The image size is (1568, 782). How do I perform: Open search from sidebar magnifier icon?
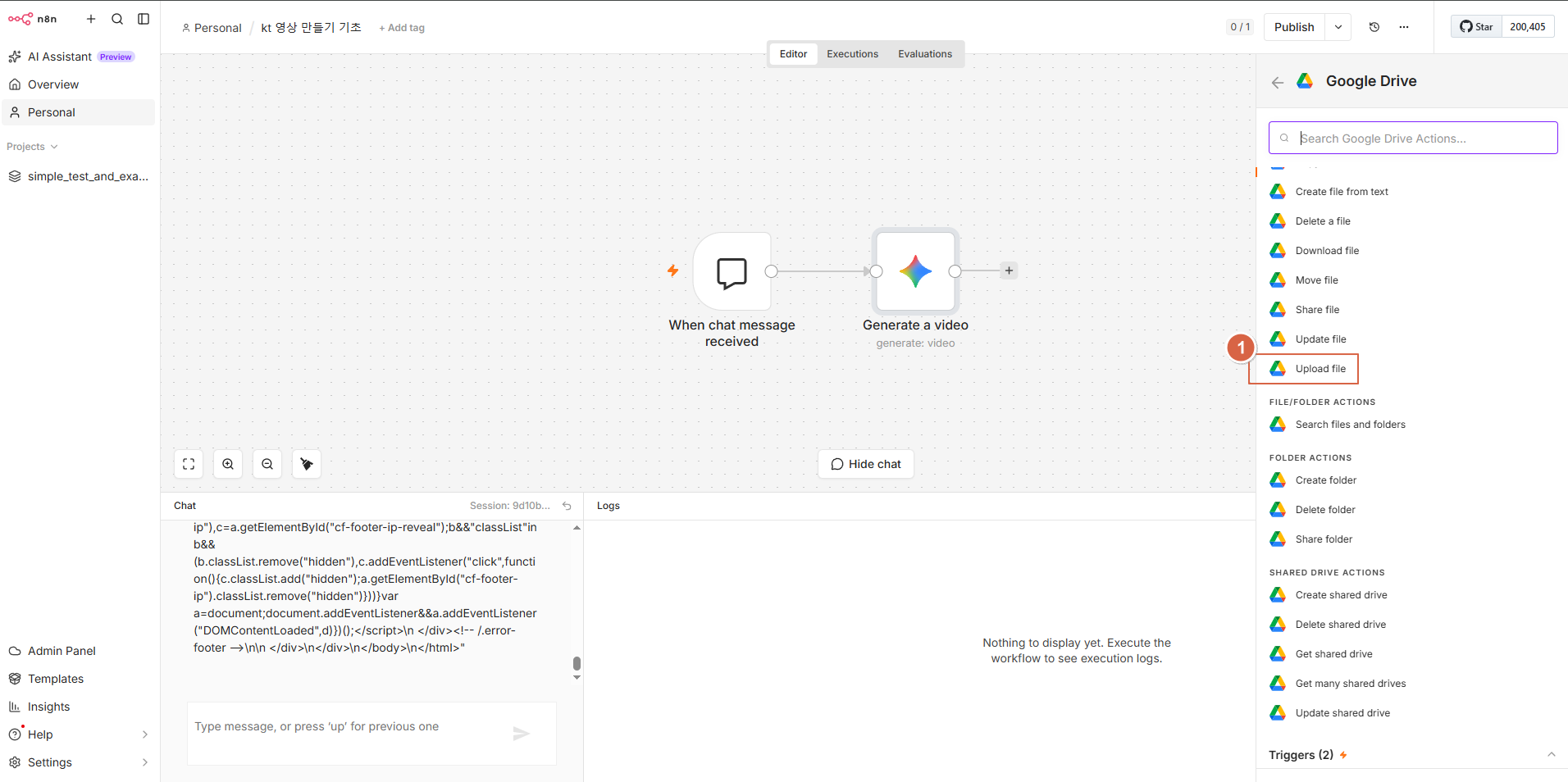click(117, 19)
